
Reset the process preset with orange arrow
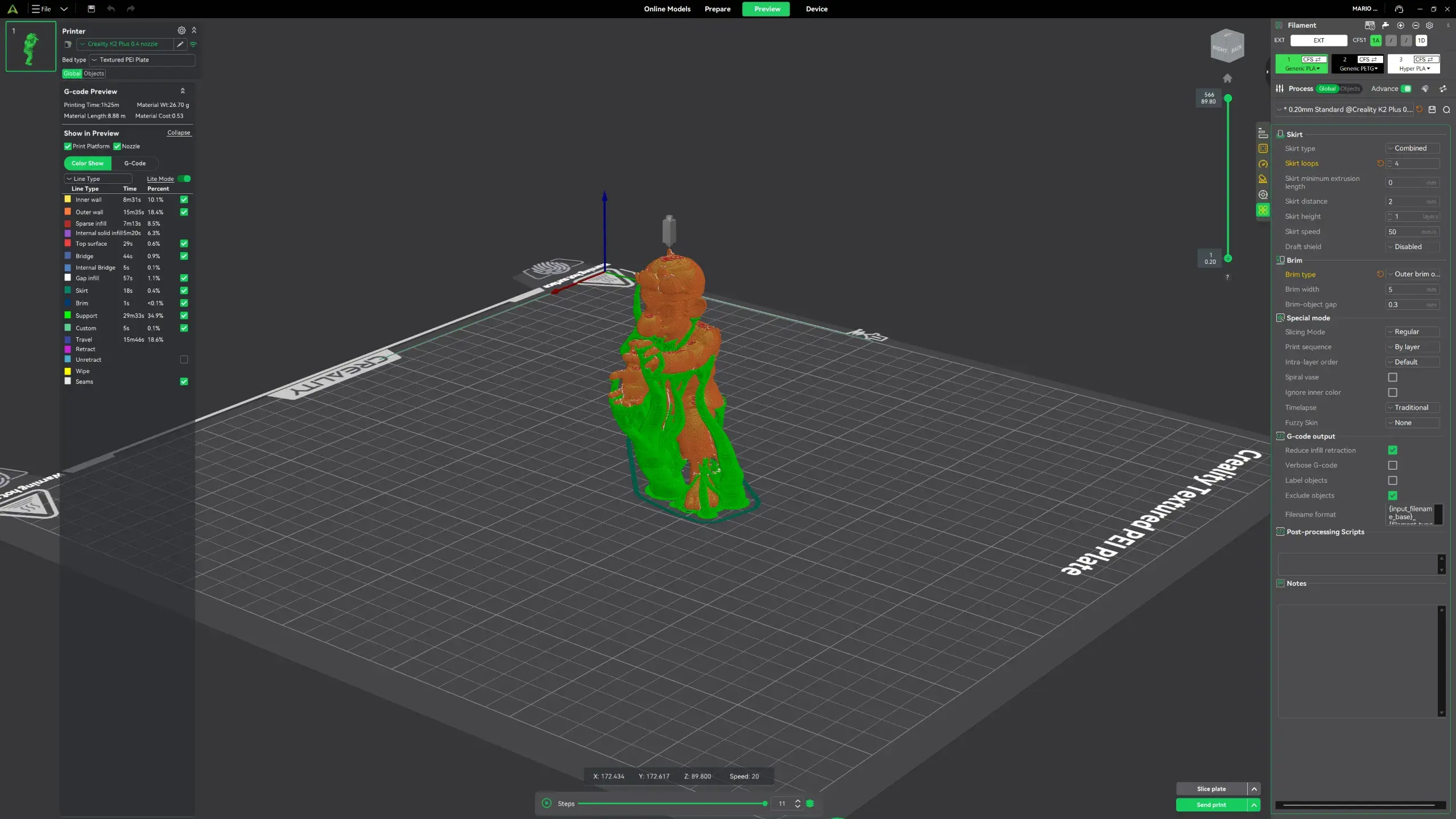click(1419, 109)
